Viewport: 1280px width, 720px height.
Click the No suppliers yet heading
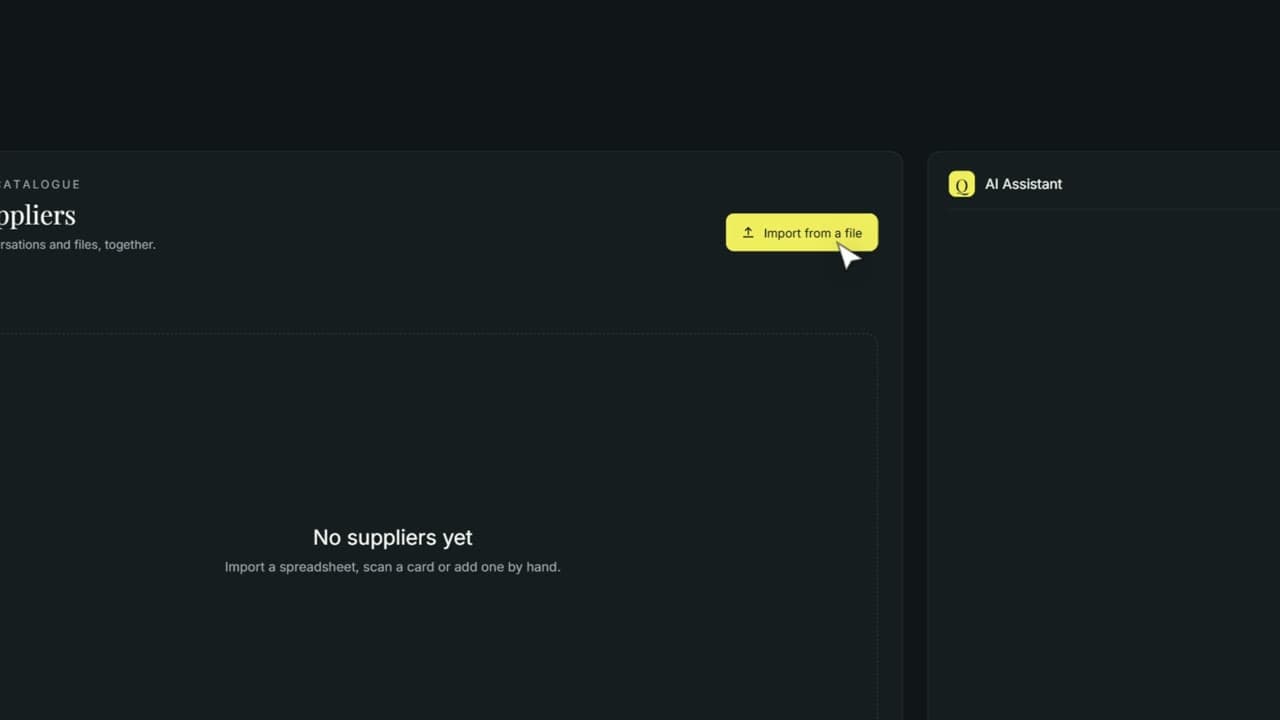tap(393, 537)
